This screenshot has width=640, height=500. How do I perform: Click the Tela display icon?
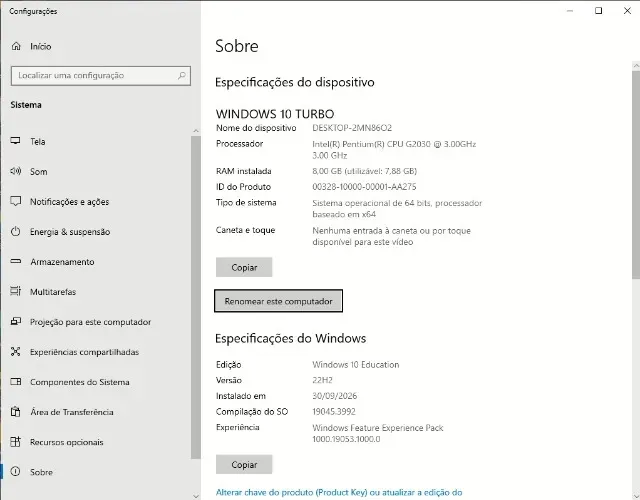(16, 141)
